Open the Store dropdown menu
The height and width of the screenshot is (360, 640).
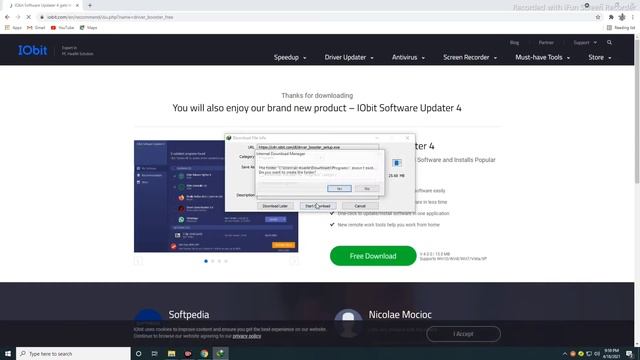click(x=600, y=58)
